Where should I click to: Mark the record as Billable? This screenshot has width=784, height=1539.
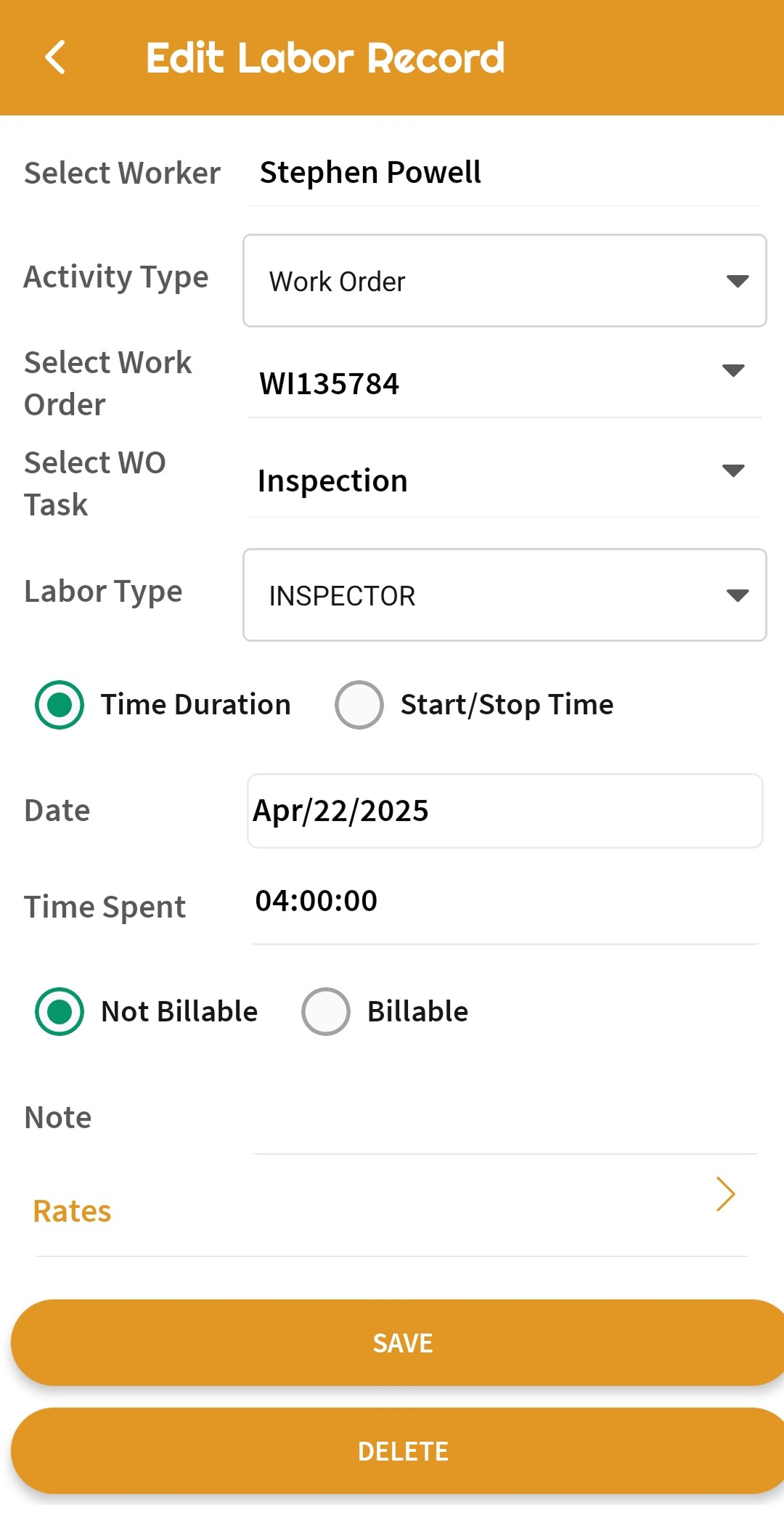326,1011
